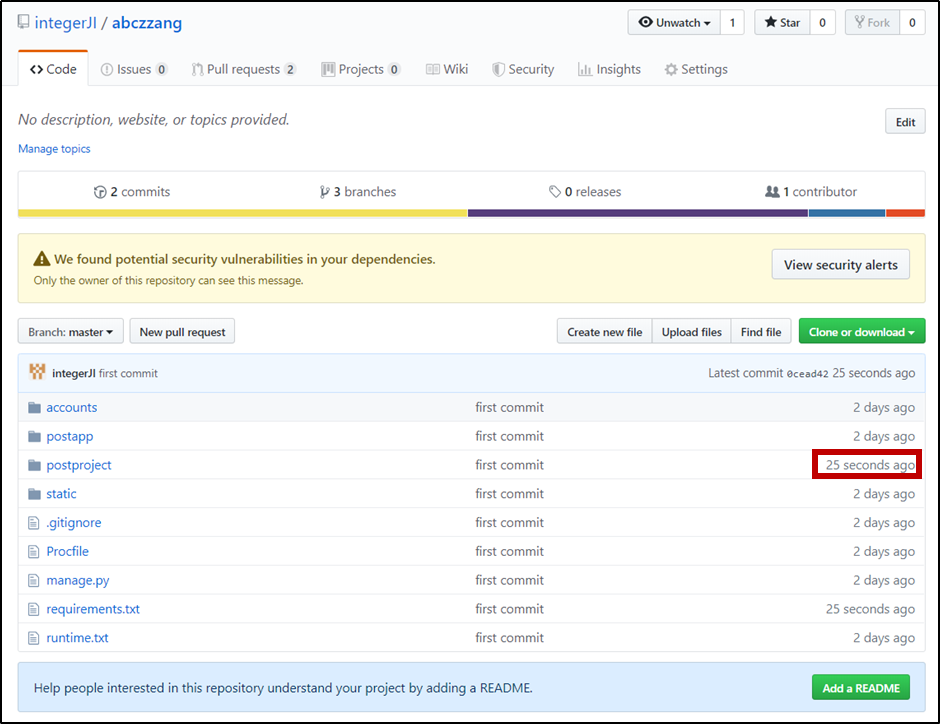
Task: Select the Code tab
Action: click(x=53, y=70)
